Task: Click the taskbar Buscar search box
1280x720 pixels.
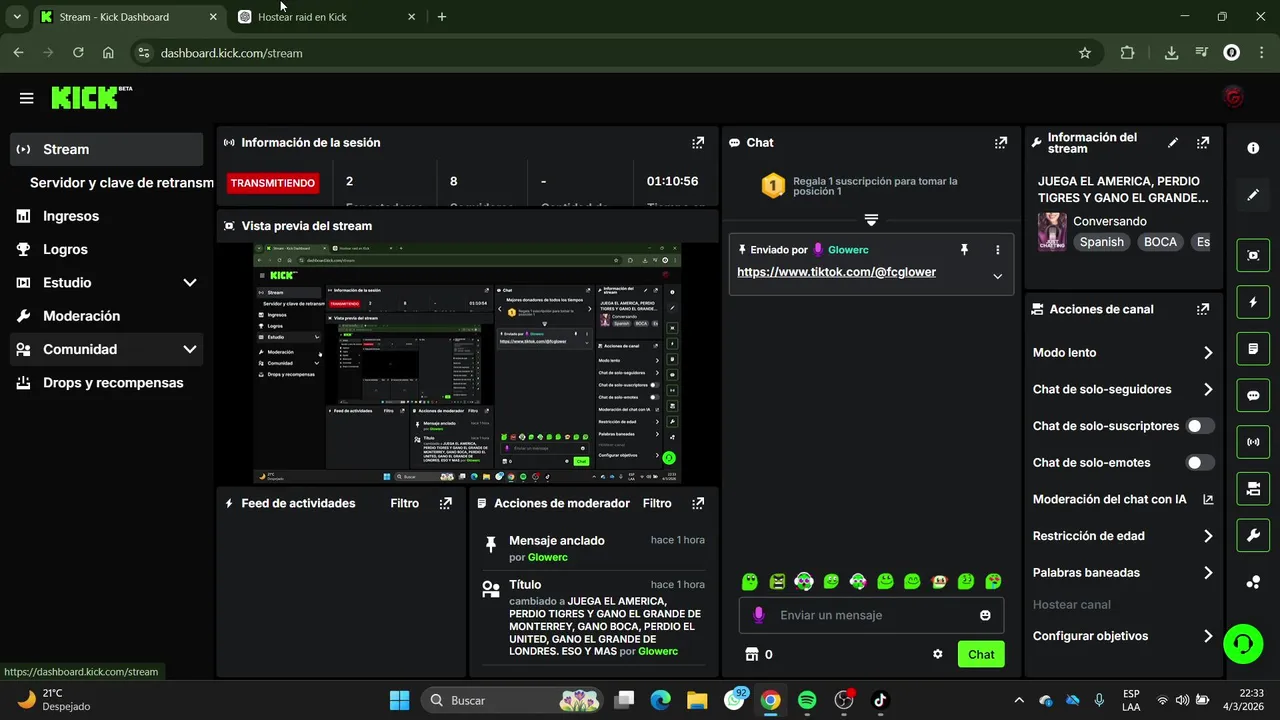Action: coord(513,700)
